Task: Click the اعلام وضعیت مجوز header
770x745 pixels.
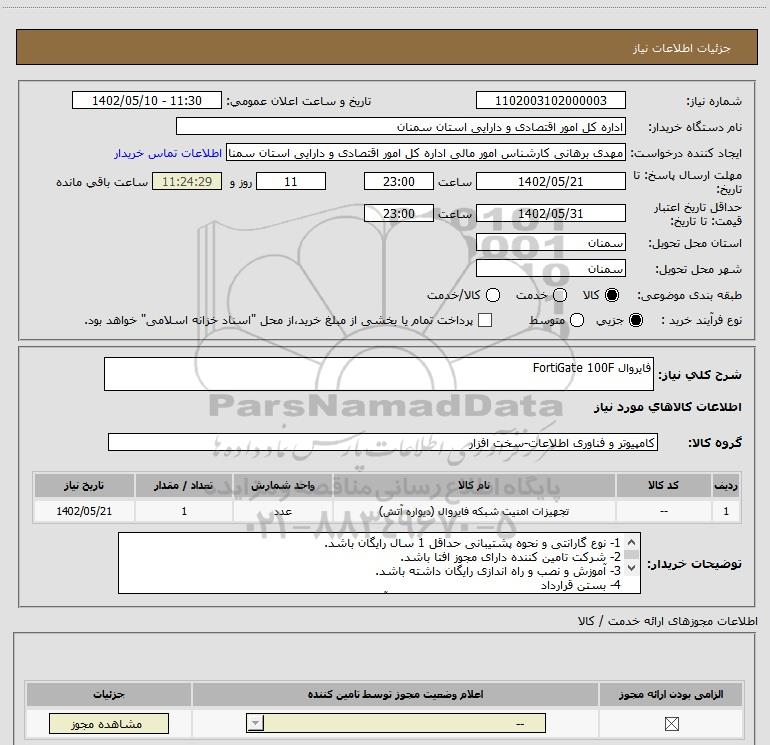Action: (x=395, y=694)
